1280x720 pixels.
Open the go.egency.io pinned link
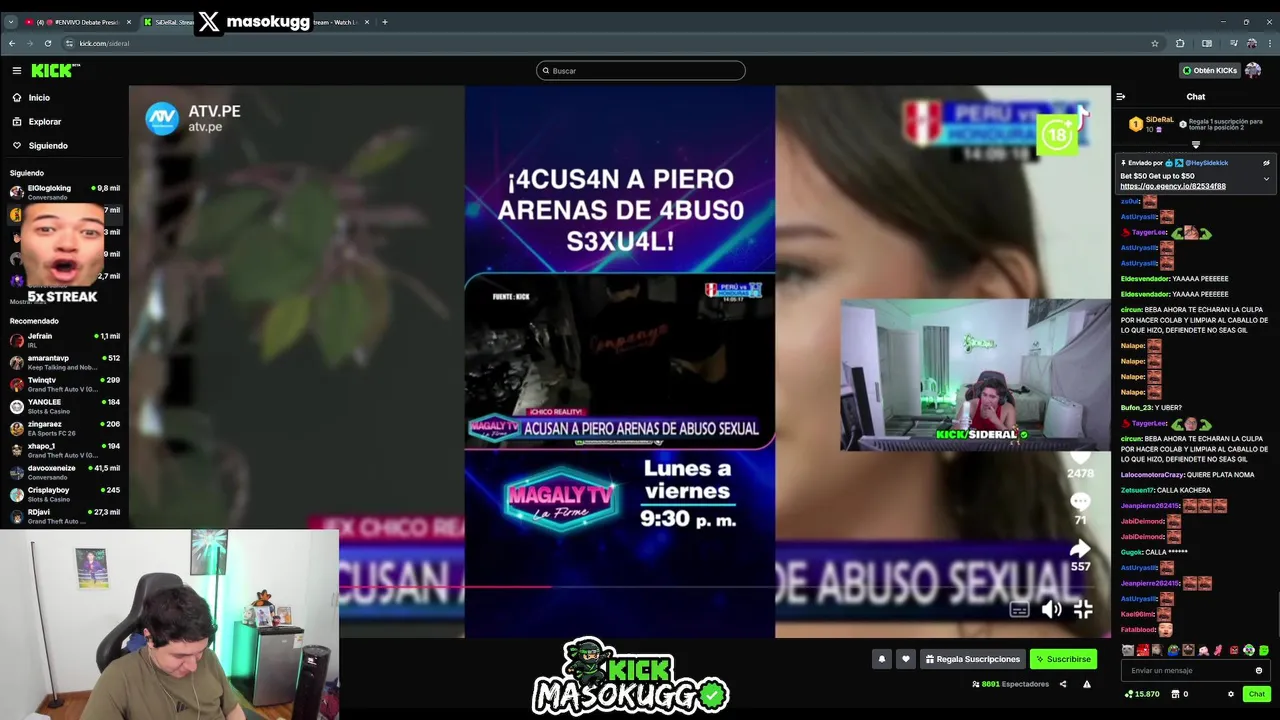coord(1172,186)
